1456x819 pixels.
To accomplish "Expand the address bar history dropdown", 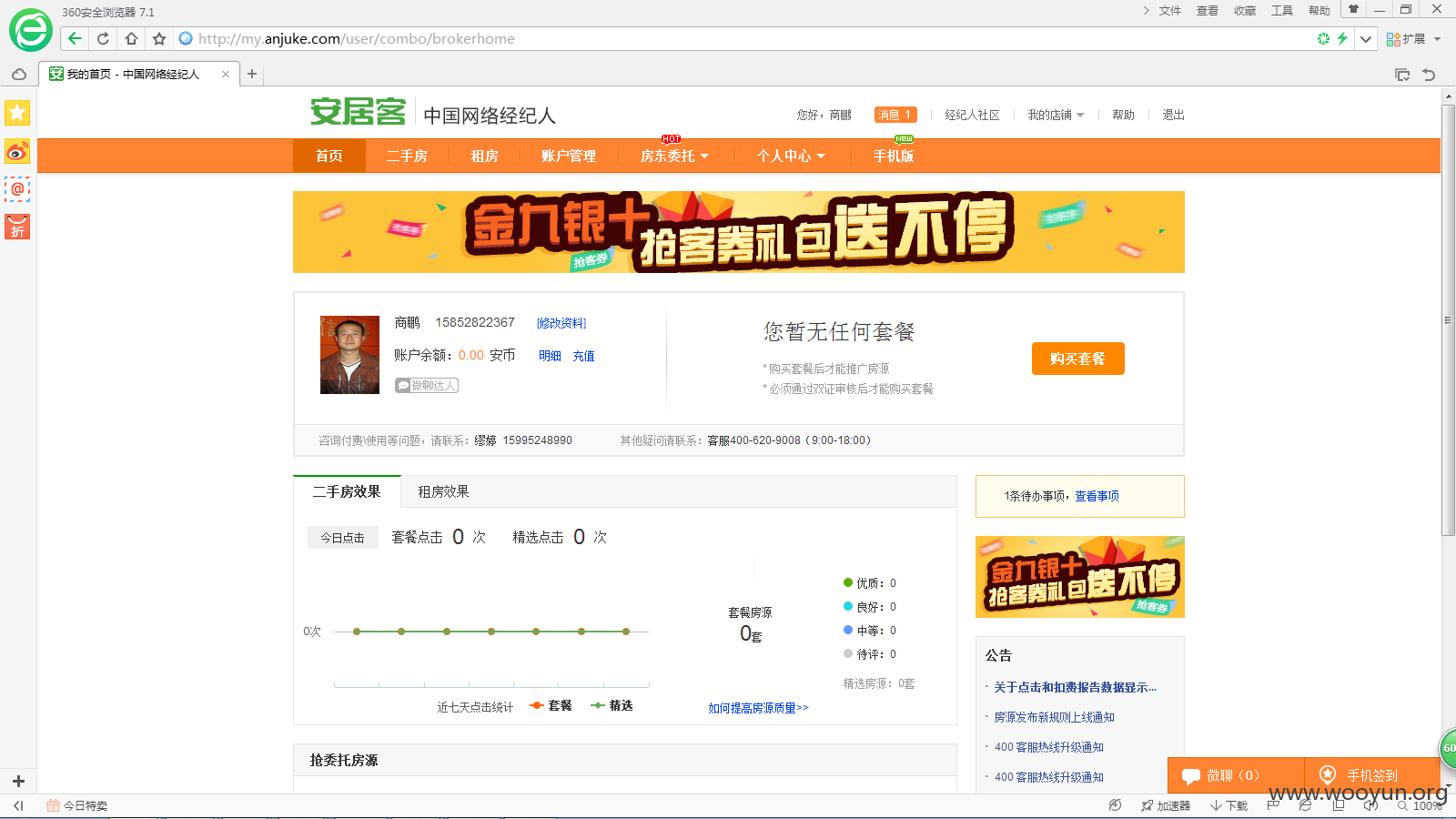I will [x=1366, y=38].
